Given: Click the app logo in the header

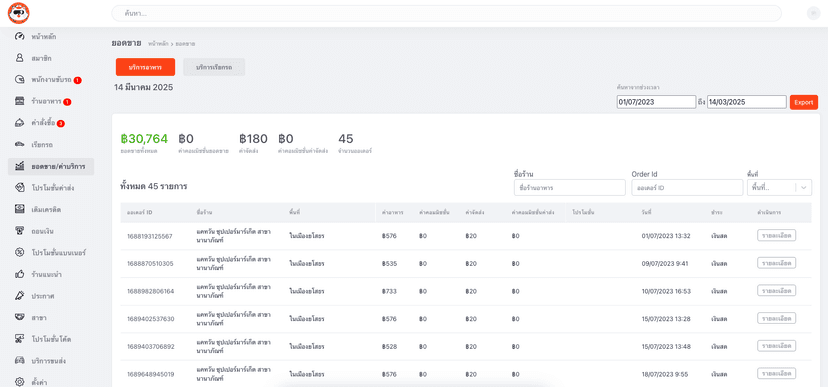Looking at the screenshot, I should pyautogui.click(x=18, y=13).
